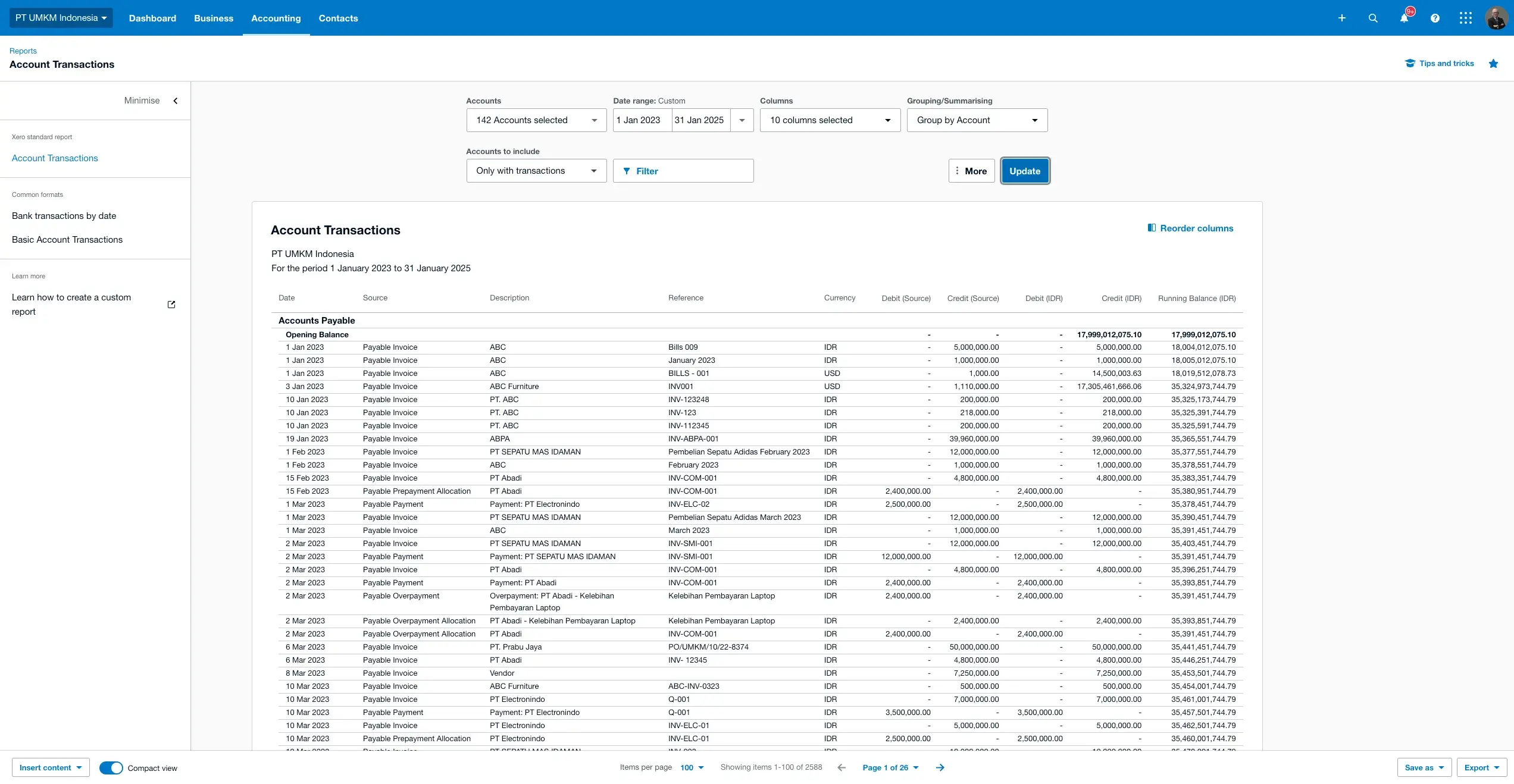Open the Xero apps grid

tap(1466, 18)
